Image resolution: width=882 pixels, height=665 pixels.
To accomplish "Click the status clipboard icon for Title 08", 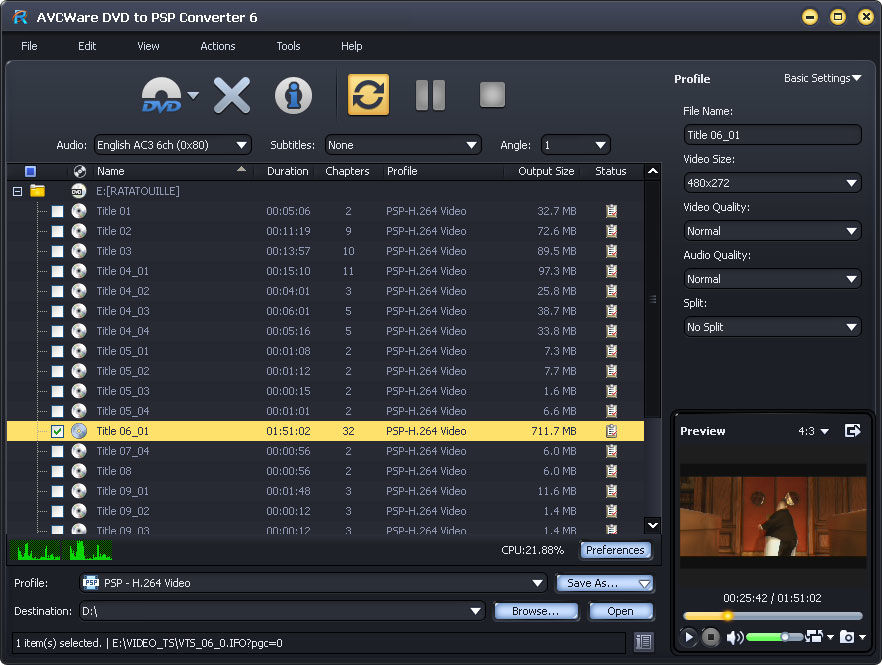I will pyautogui.click(x=611, y=471).
